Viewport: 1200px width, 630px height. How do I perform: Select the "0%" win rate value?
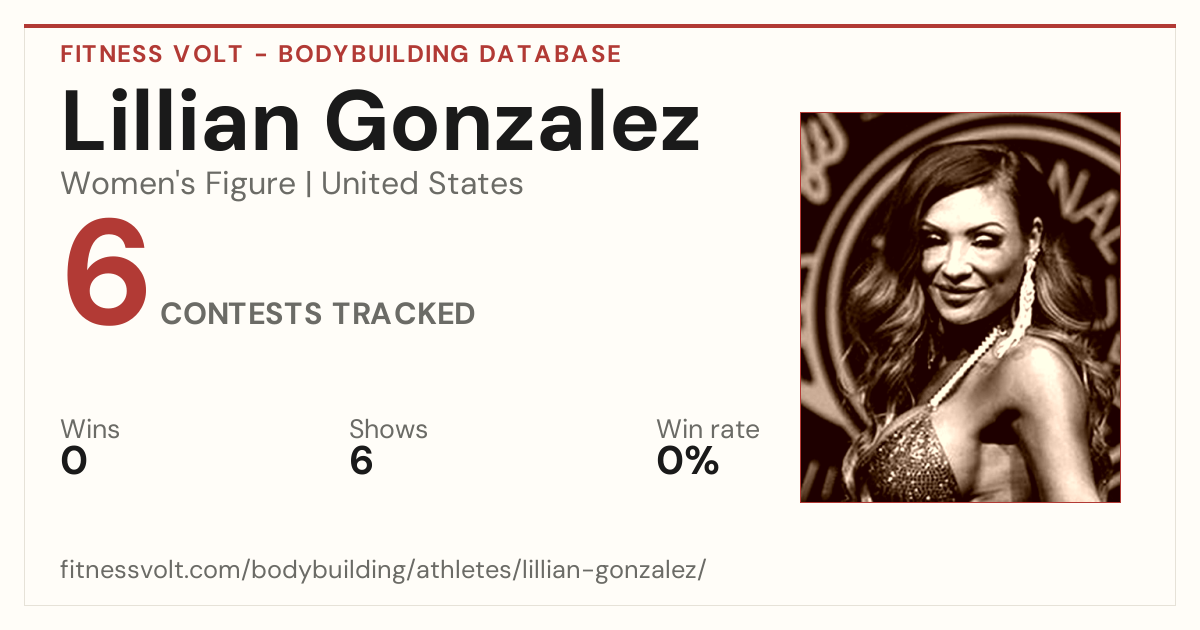point(688,461)
